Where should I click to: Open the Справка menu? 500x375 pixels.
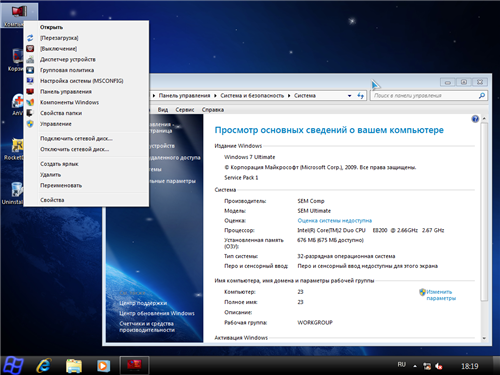213,110
